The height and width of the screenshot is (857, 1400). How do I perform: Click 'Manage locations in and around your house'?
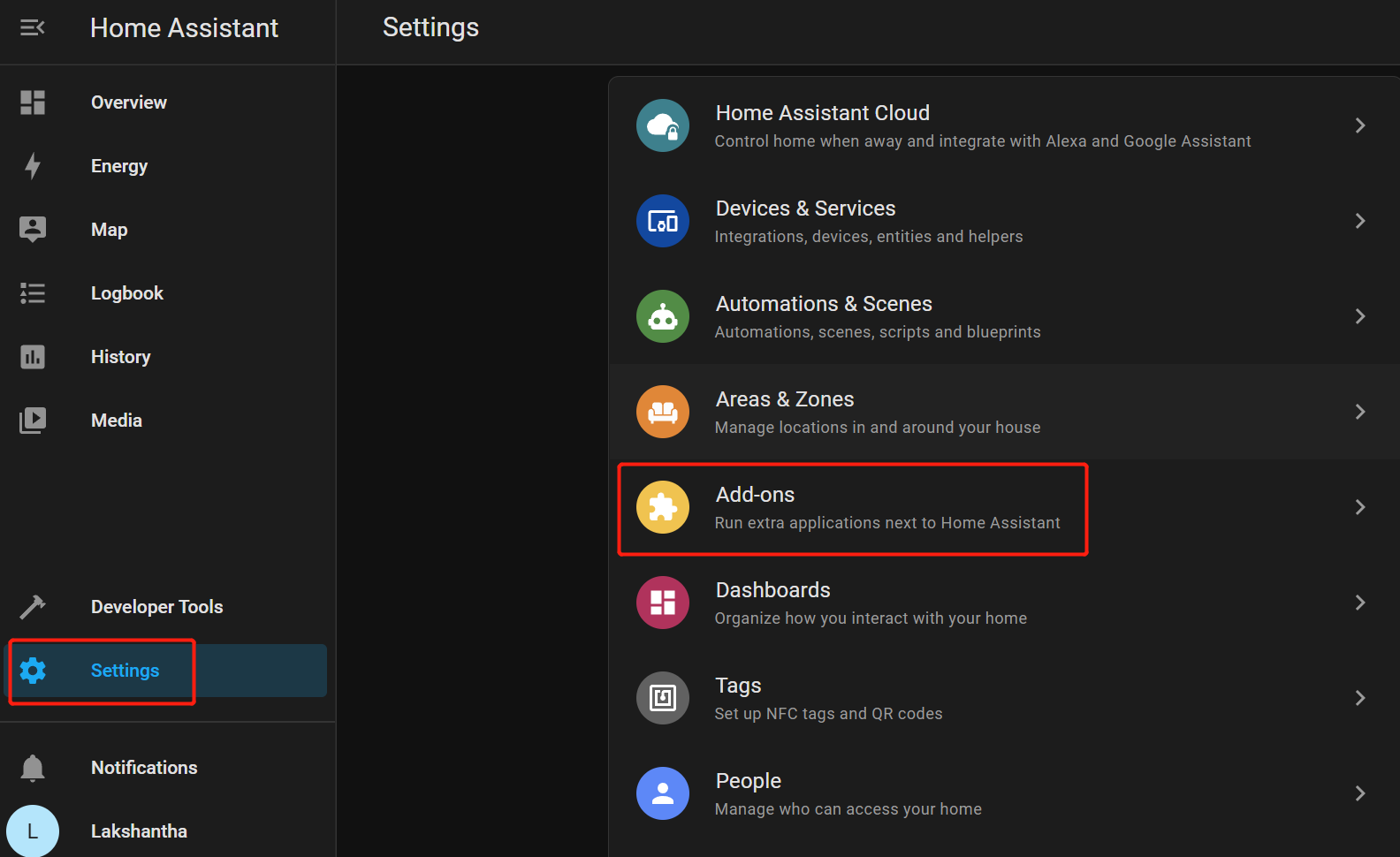tap(878, 428)
